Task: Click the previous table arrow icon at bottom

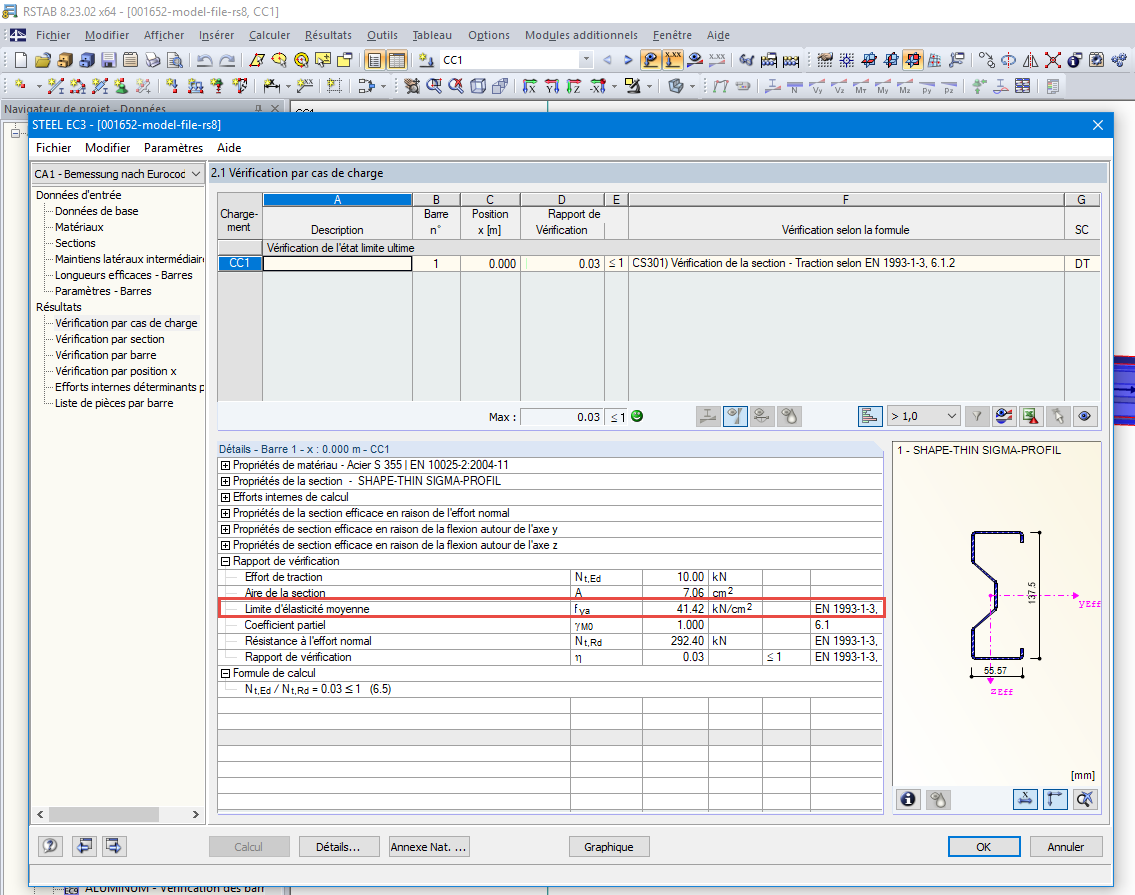Action: [x=85, y=846]
